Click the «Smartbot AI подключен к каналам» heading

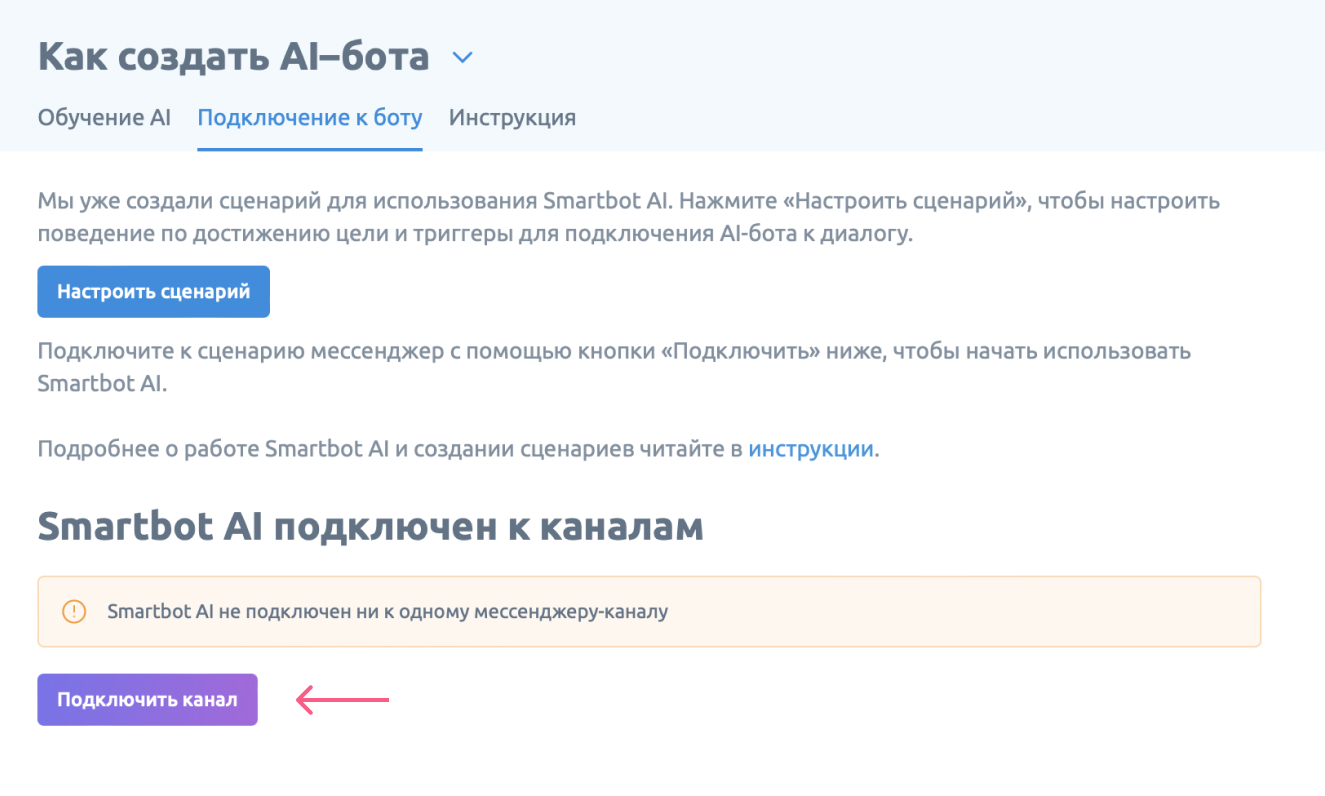point(370,527)
